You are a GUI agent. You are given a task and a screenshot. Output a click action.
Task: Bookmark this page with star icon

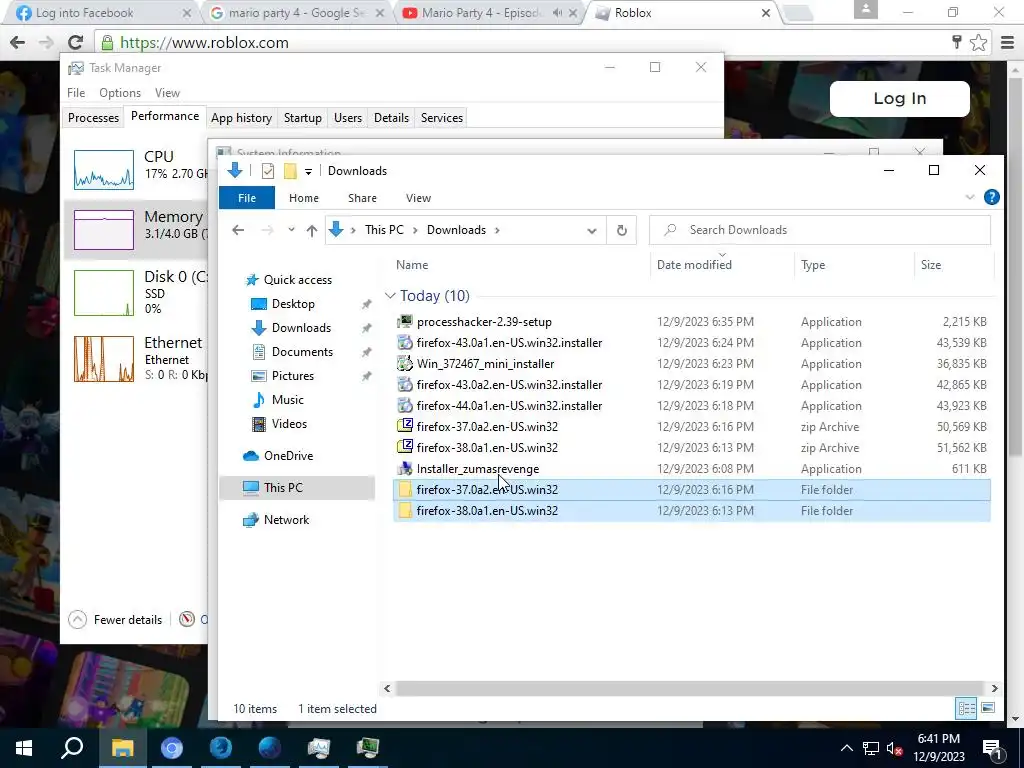[x=978, y=42]
